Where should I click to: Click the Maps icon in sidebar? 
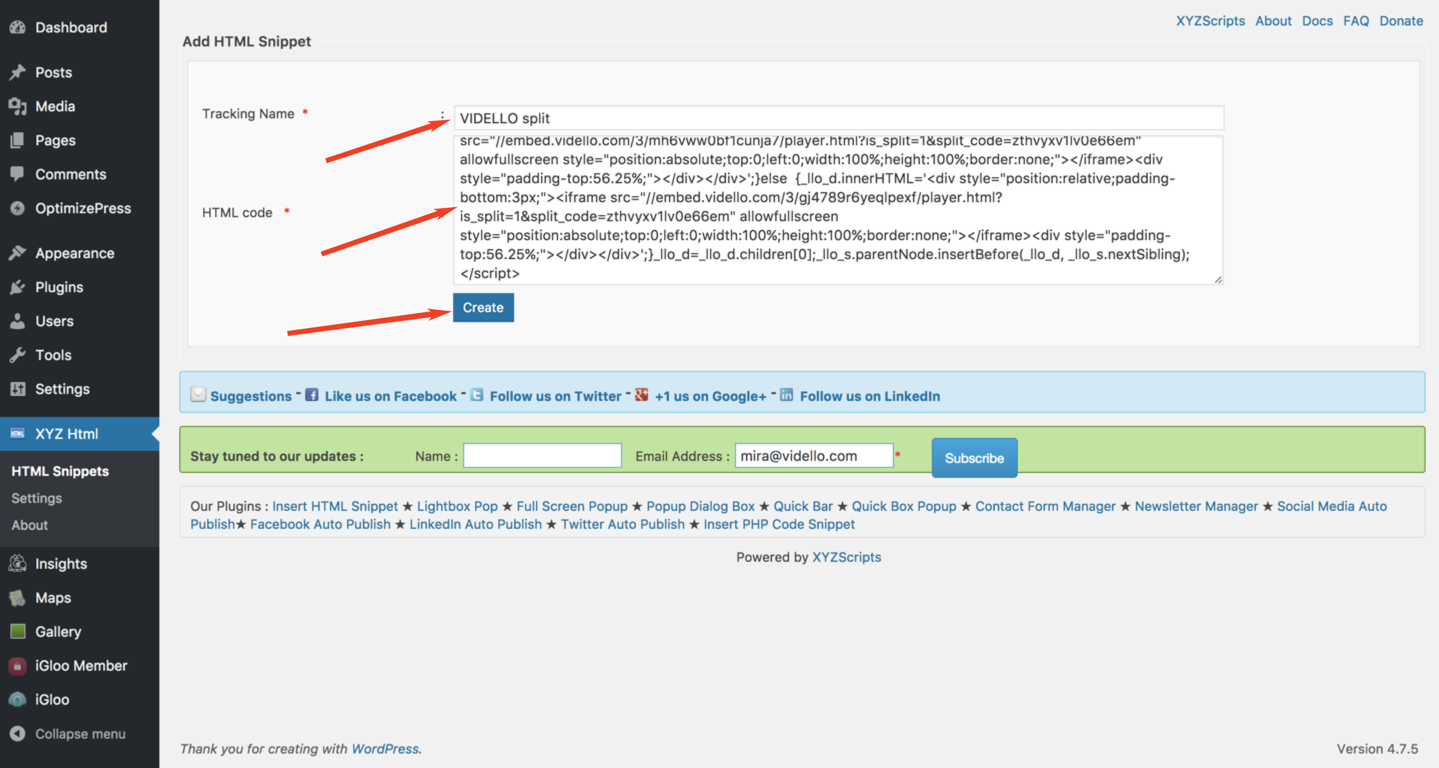click(18, 598)
